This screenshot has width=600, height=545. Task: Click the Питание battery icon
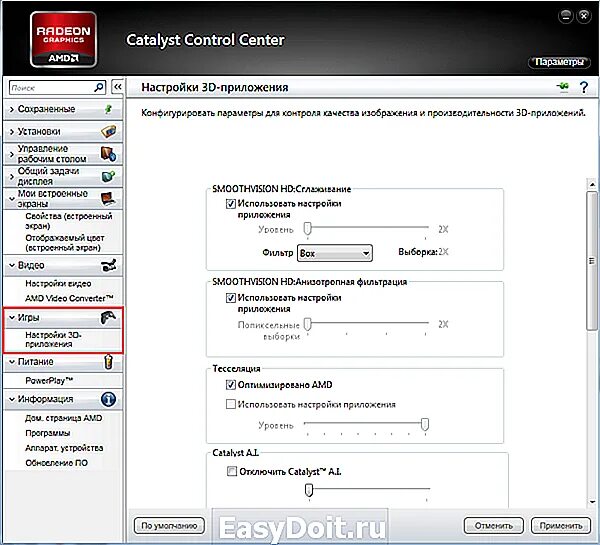coord(109,362)
